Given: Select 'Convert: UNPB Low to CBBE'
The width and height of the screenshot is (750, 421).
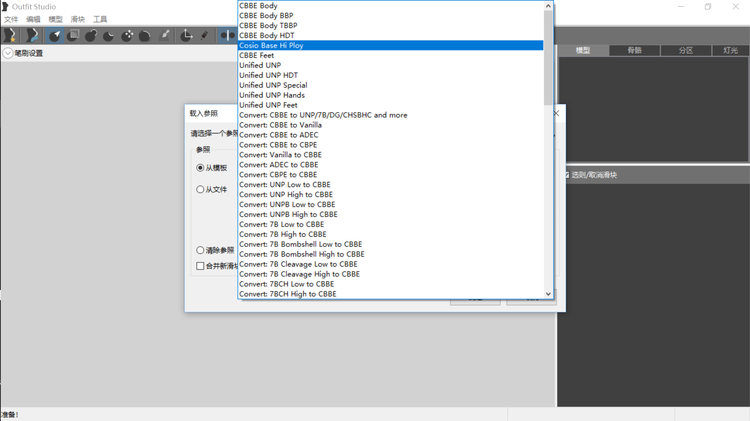Looking at the screenshot, I should (391, 205).
